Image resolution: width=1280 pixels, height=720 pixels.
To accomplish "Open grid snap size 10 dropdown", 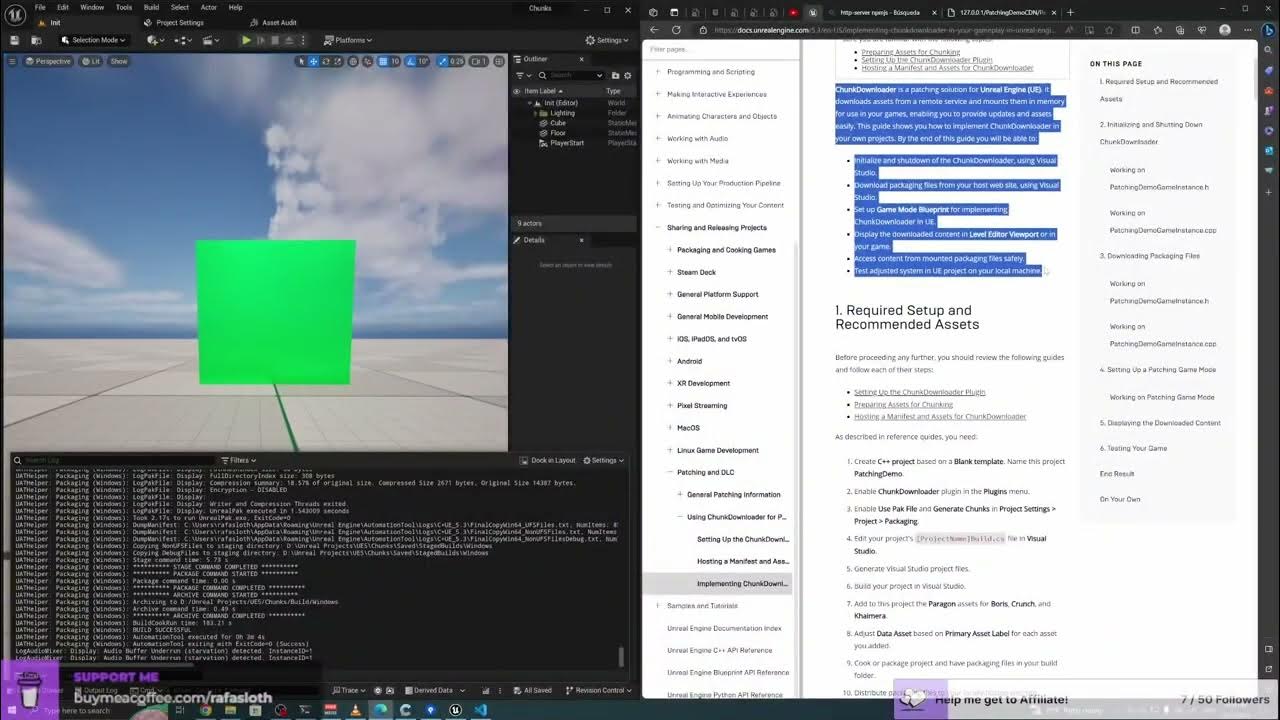I will pyautogui.click(x=395, y=61).
